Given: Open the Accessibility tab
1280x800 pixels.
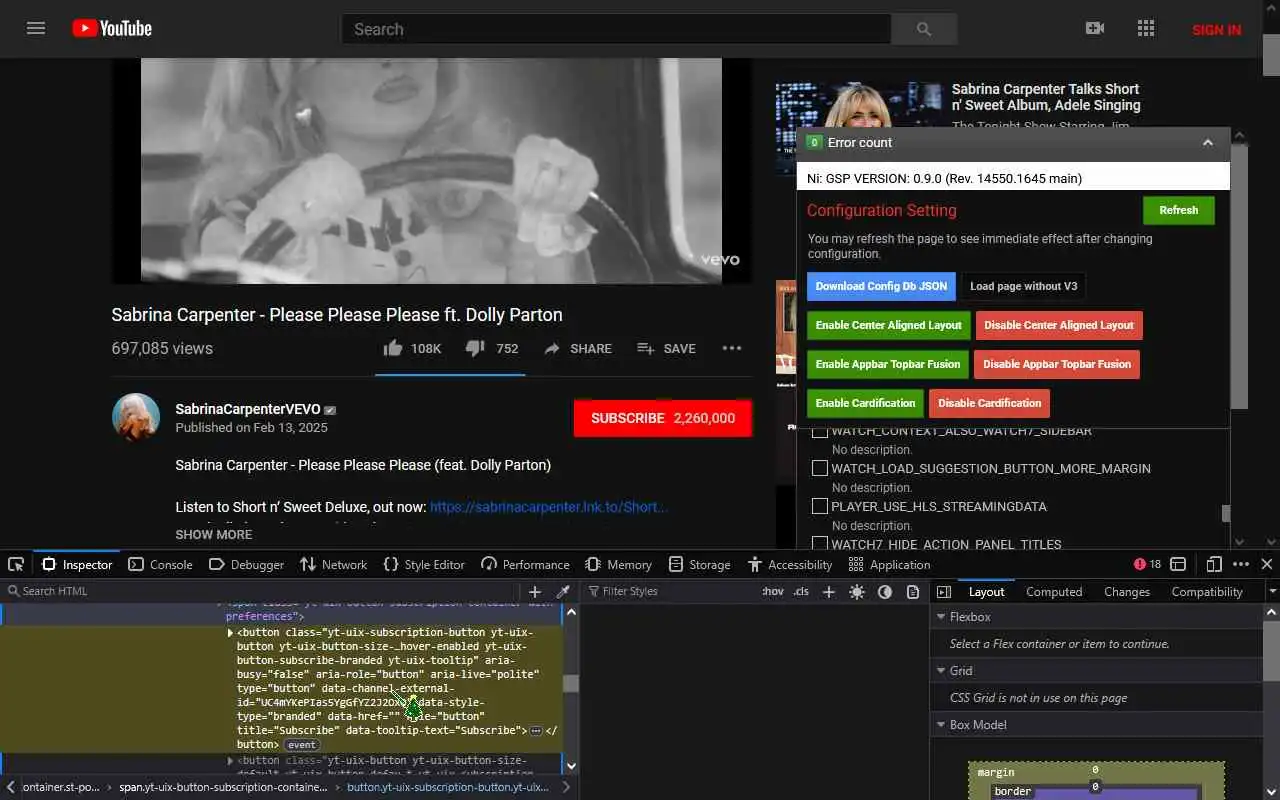Looking at the screenshot, I should pyautogui.click(x=790, y=564).
